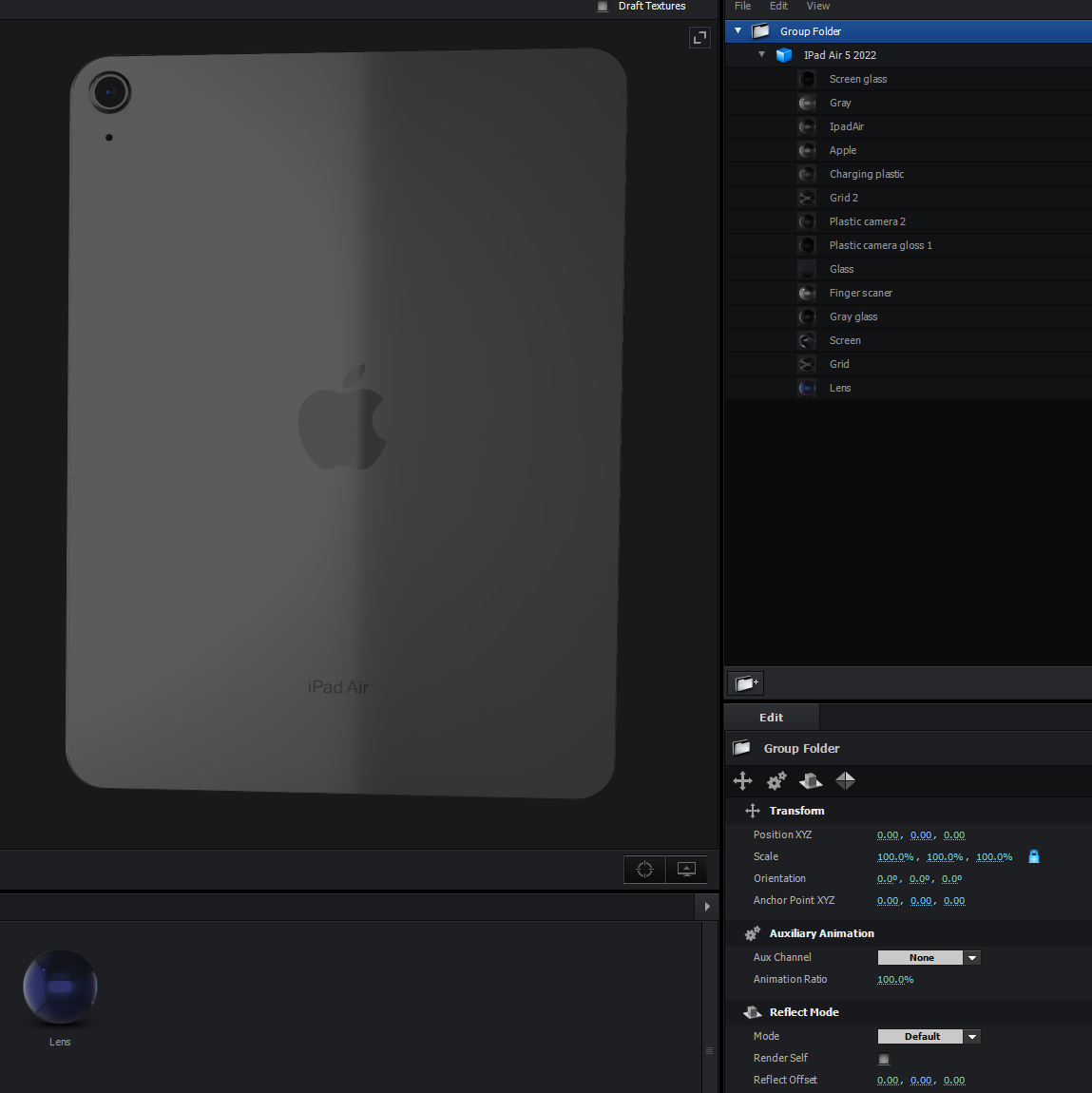The image size is (1092, 1093).
Task: Click the Gray material sphere icon
Action: [807, 103]
